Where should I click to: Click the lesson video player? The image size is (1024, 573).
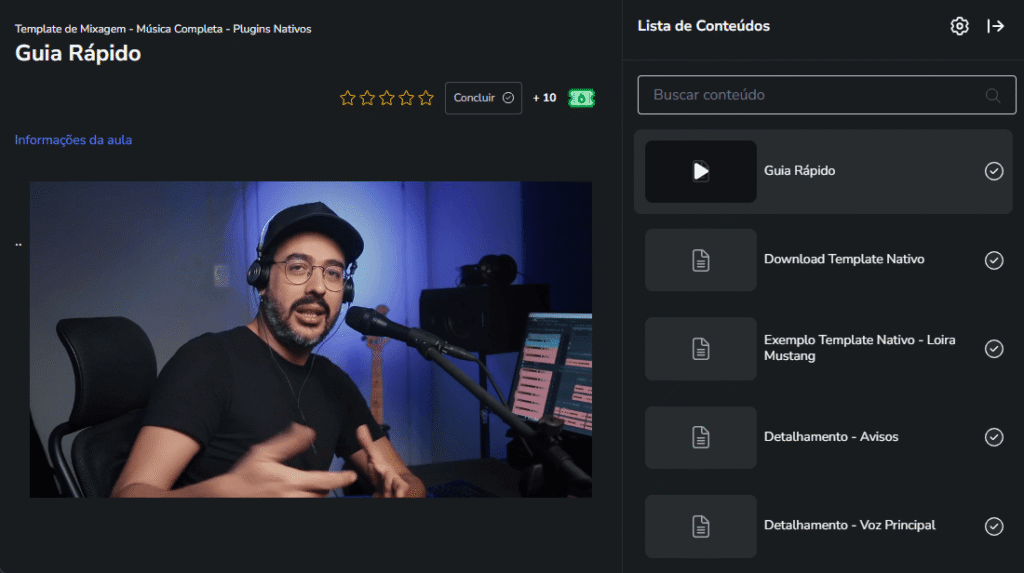311,339
